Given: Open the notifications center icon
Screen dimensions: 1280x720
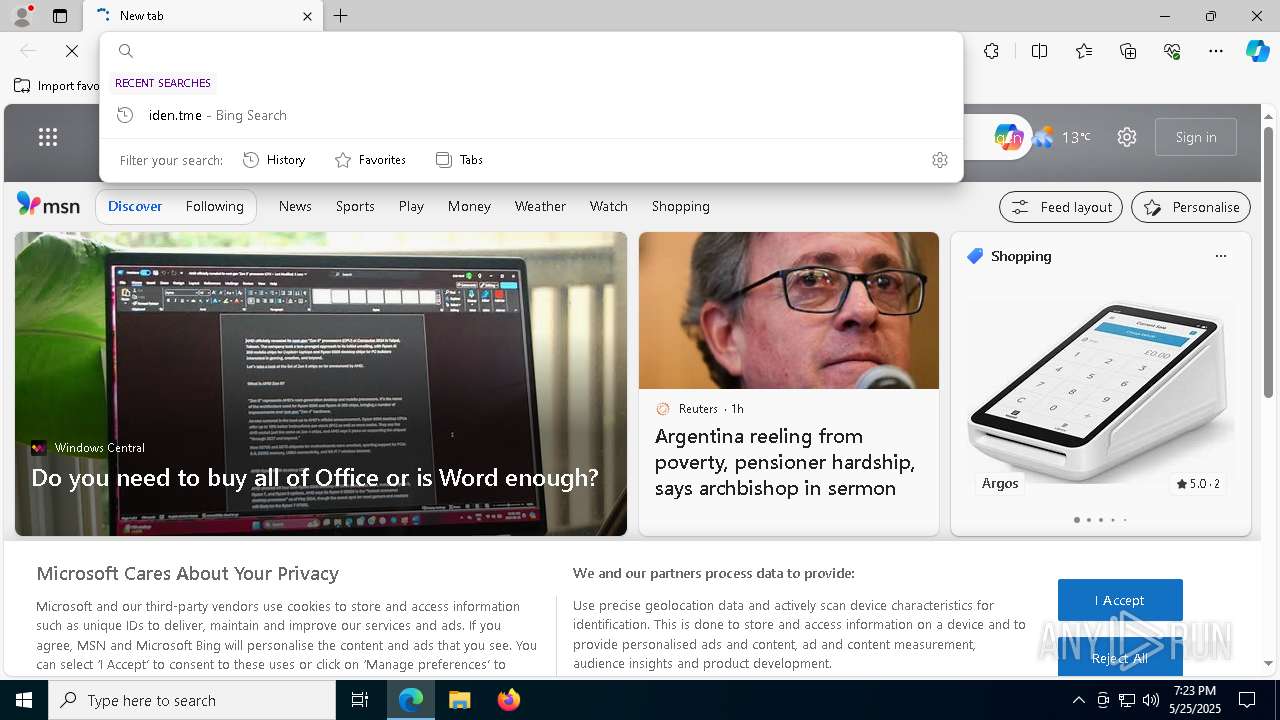Looking at the screenshot, I should (x=1247, y=700).
